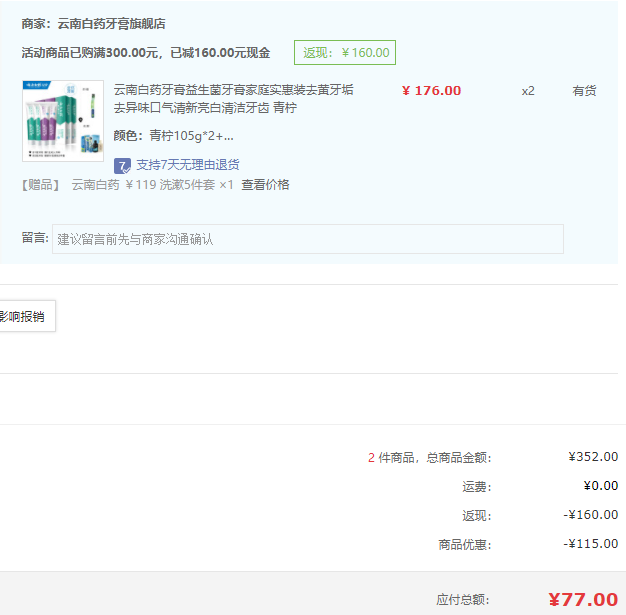Screen dimensions: 626x615
Task: Click the x2 quantity indicator
Action: point(528,91)
